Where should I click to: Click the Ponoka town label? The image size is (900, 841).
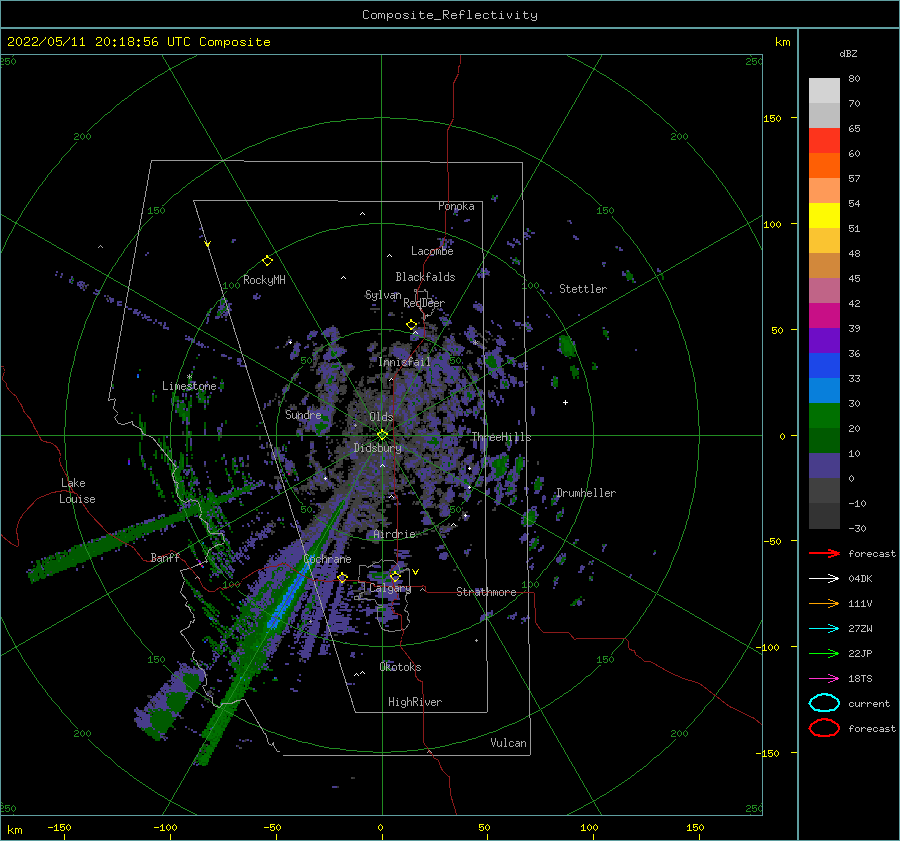pyautogui.click(x=456, y=206)
